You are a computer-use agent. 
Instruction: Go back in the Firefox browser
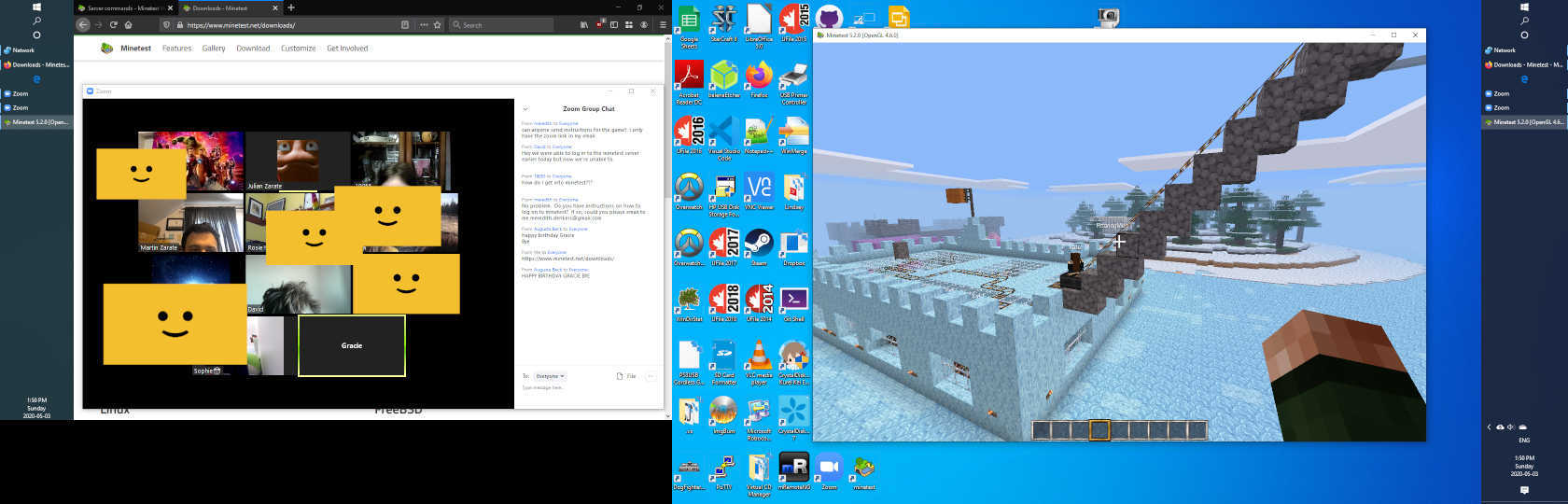tap(83, 25)
